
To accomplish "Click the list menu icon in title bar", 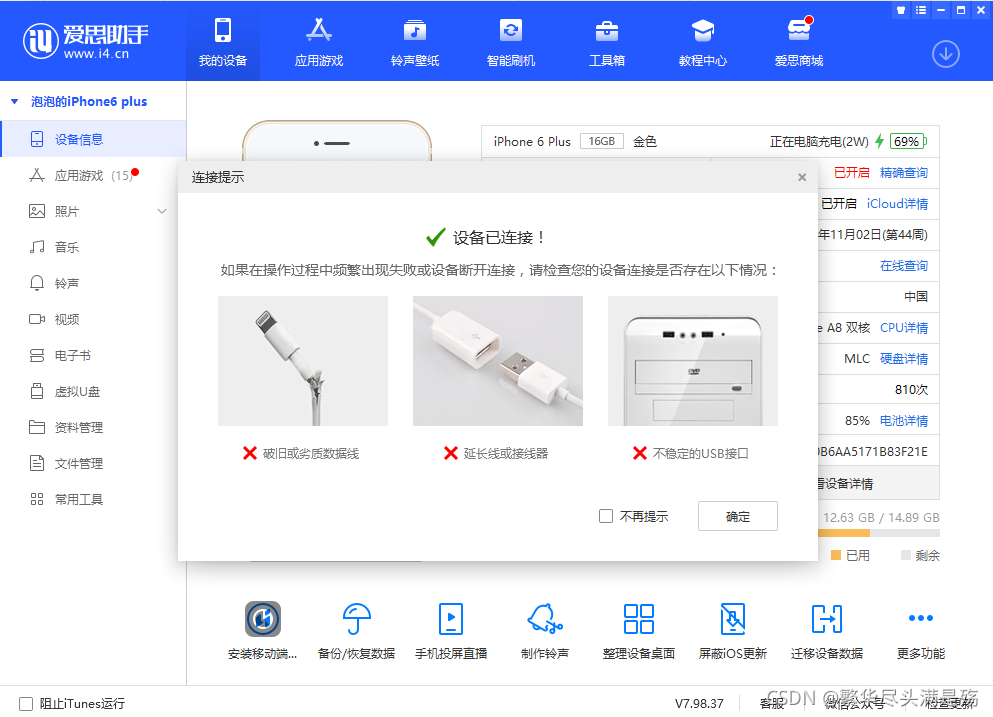I will click(921, 10).
